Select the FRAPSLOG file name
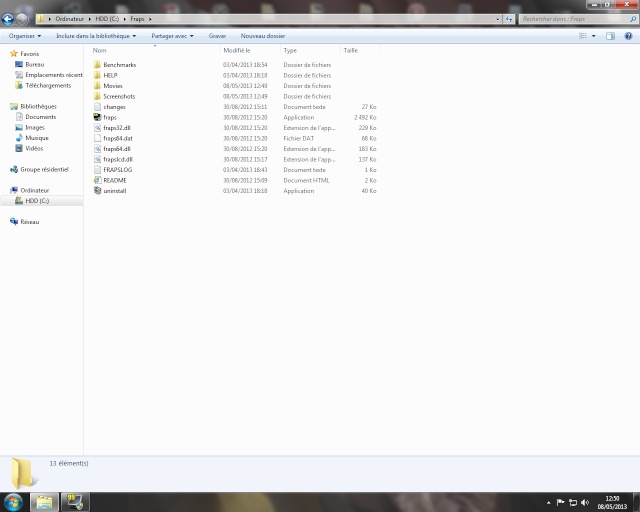This screenshot has height=512, width=640. coord(118,170)
